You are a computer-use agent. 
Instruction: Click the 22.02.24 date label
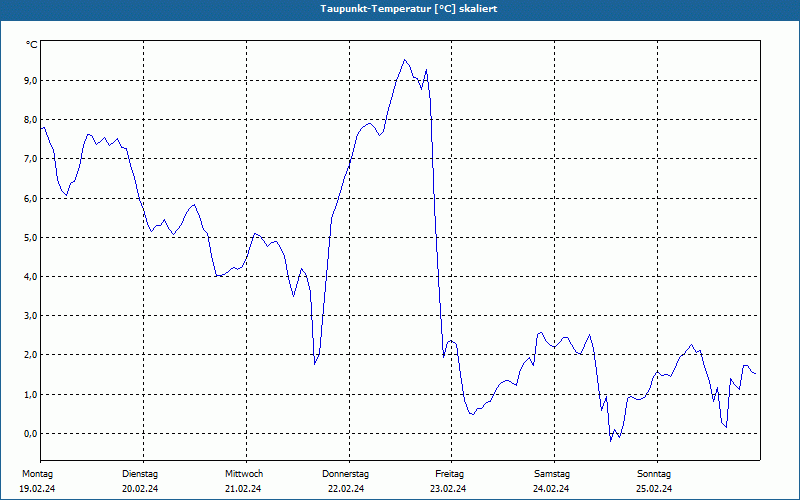pos(346,489)
